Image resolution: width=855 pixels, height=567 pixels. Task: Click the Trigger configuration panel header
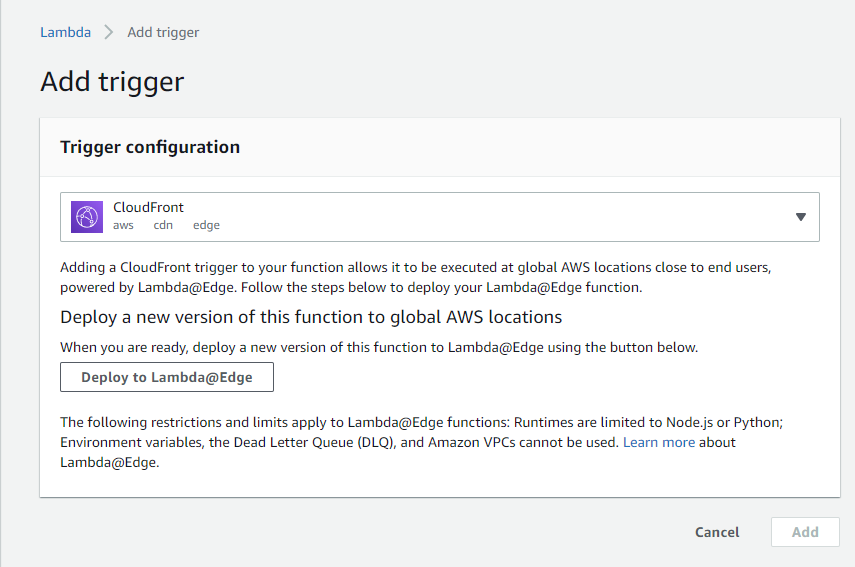tap(150, 147)
